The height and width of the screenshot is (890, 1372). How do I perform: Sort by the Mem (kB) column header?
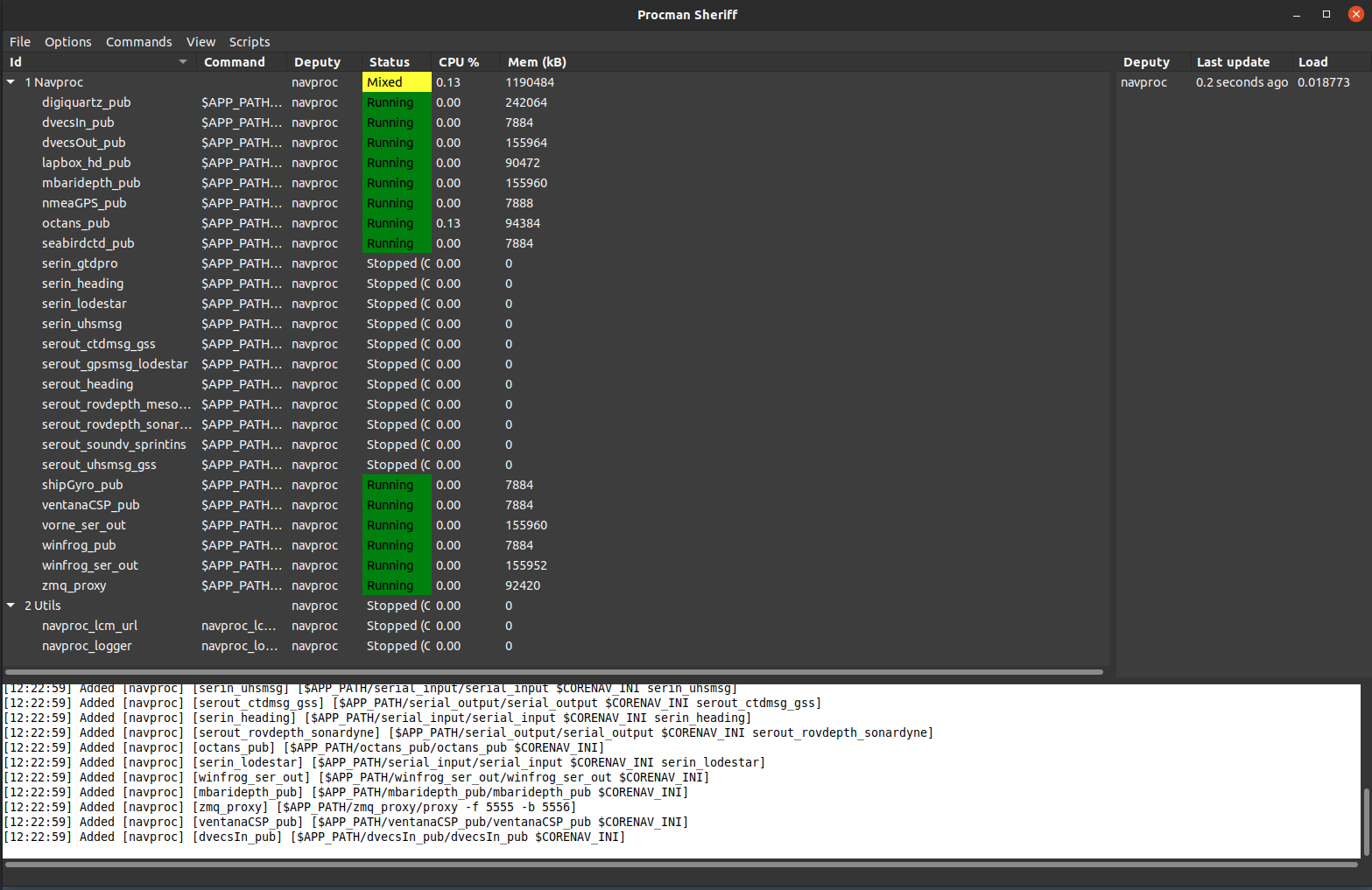click(x=537, y=62)
